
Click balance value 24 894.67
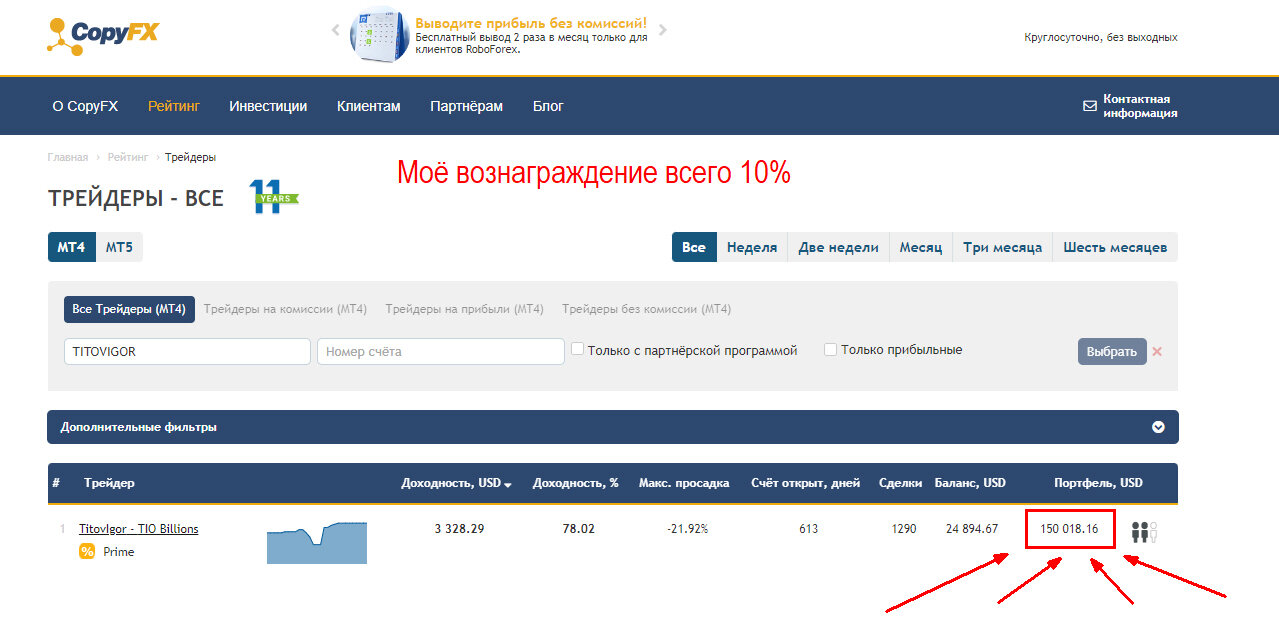972,529
